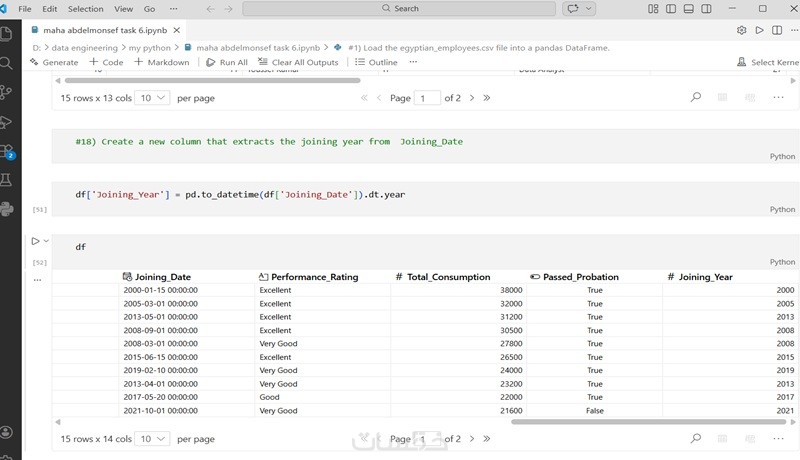The image size is (800, 460).
Task: Click the Search command center box
Action: (399, 8)
